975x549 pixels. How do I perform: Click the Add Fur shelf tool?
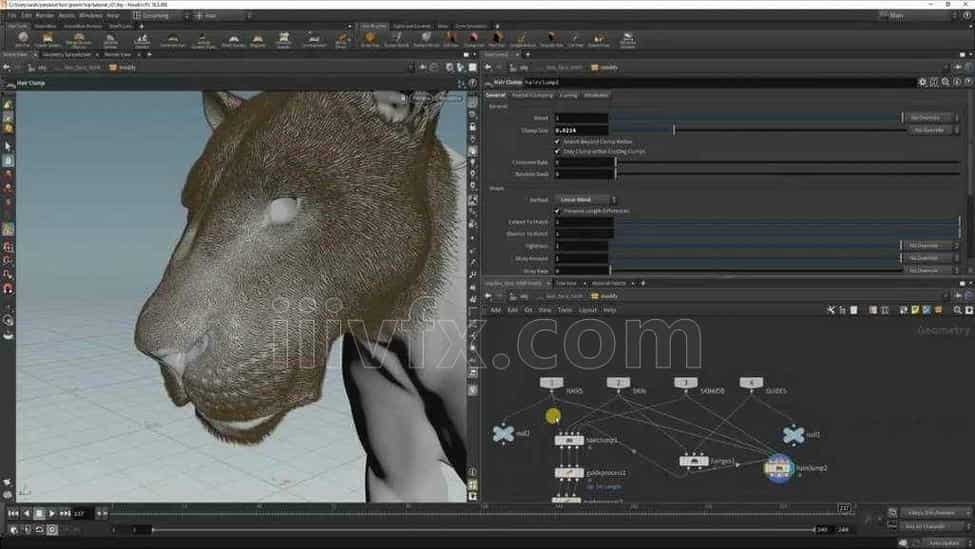[22, 40]
